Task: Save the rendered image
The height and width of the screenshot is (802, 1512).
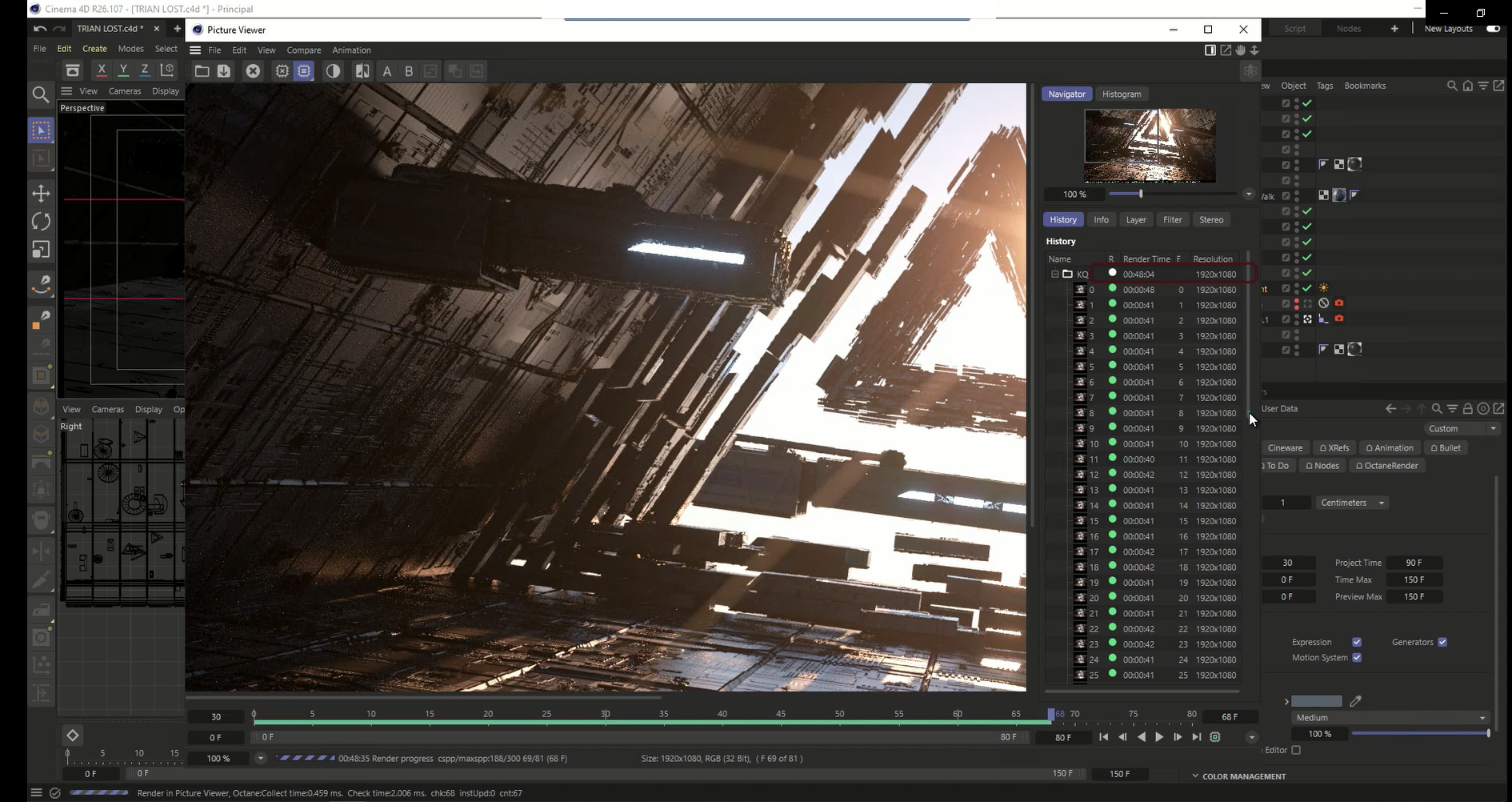Action: [x=224, y=70]
